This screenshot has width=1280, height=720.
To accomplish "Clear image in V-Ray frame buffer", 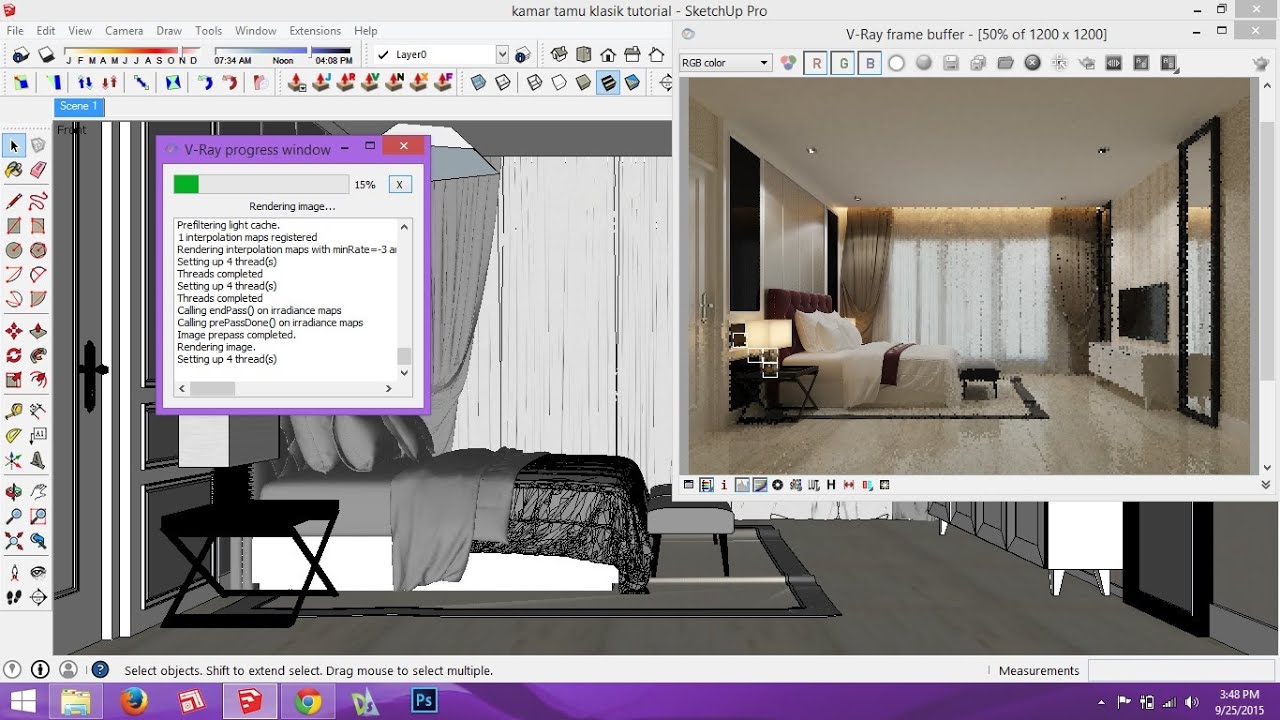I will coord(1033,63).
